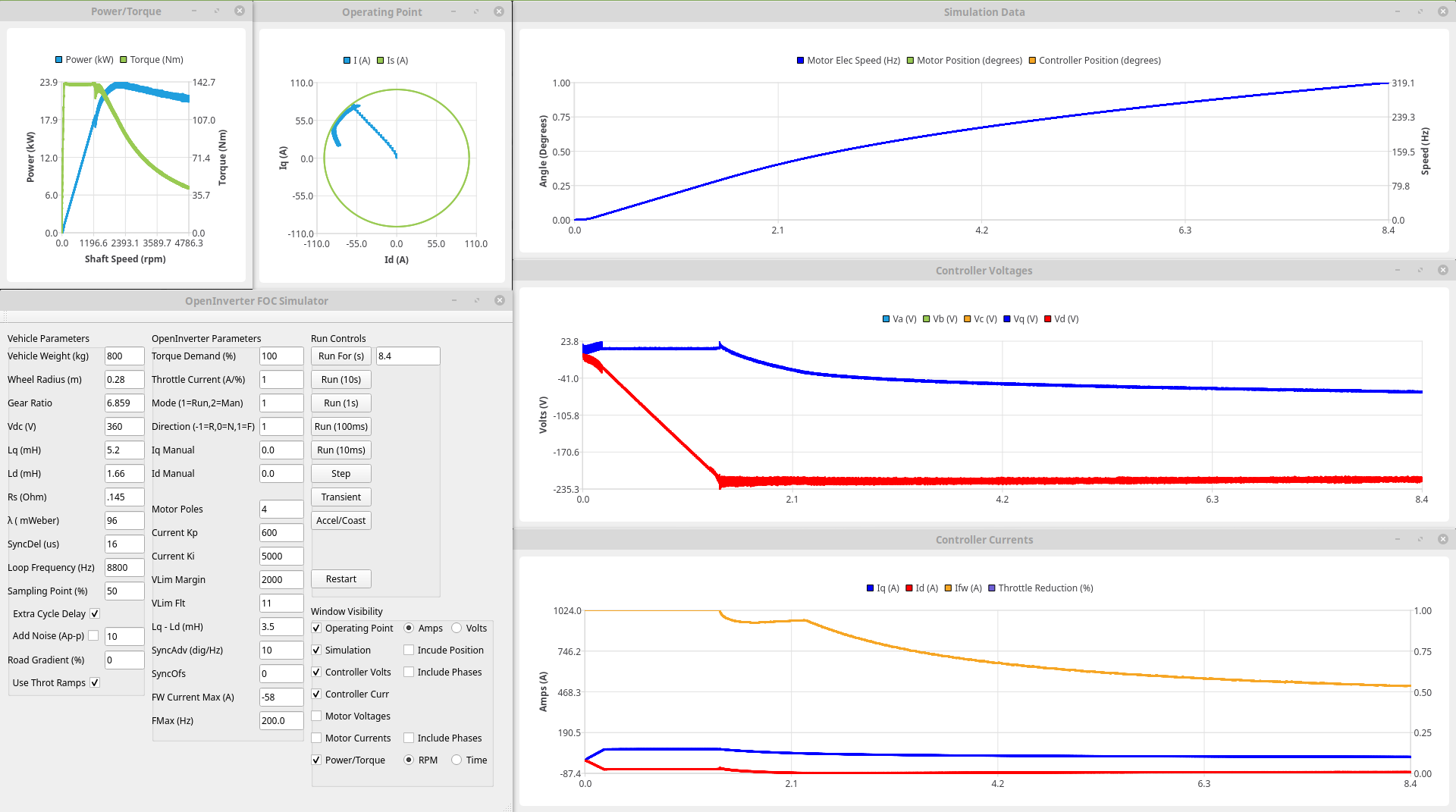This screenshot has width=1456, height=812.
Task: Click the Torque (Nm) legend marker
Action: [x=124, y=60]
